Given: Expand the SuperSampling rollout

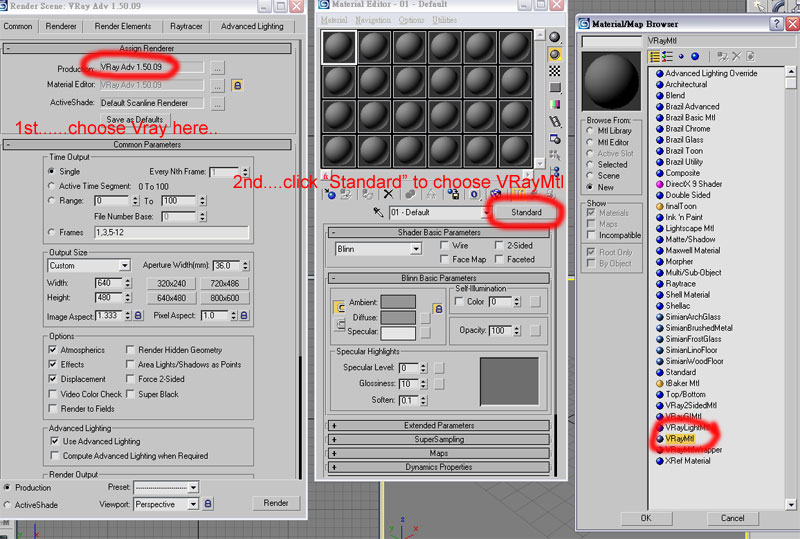Looking at the screenshot, I should point(439,439).
